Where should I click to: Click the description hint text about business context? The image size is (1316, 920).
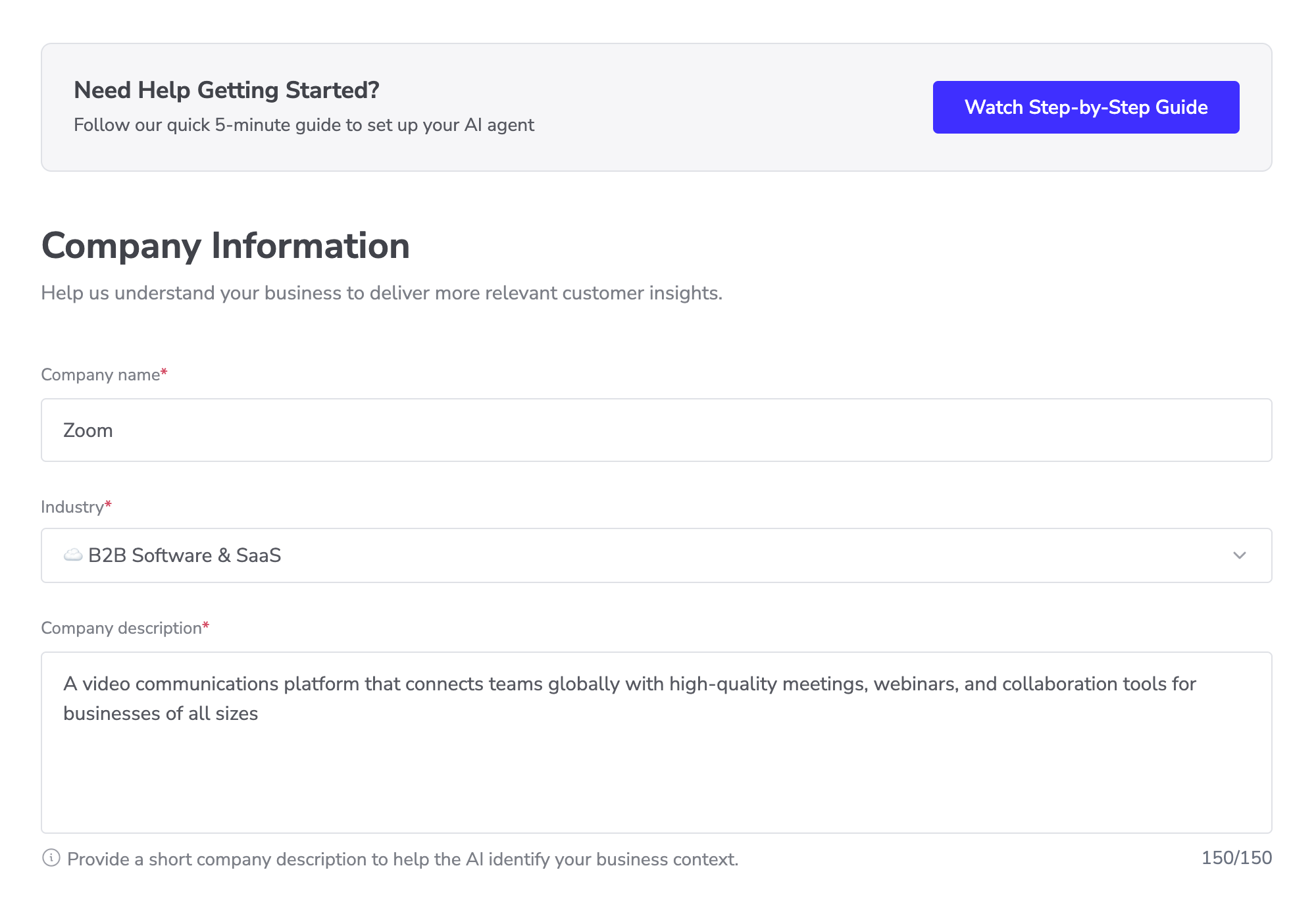(403, 859)
